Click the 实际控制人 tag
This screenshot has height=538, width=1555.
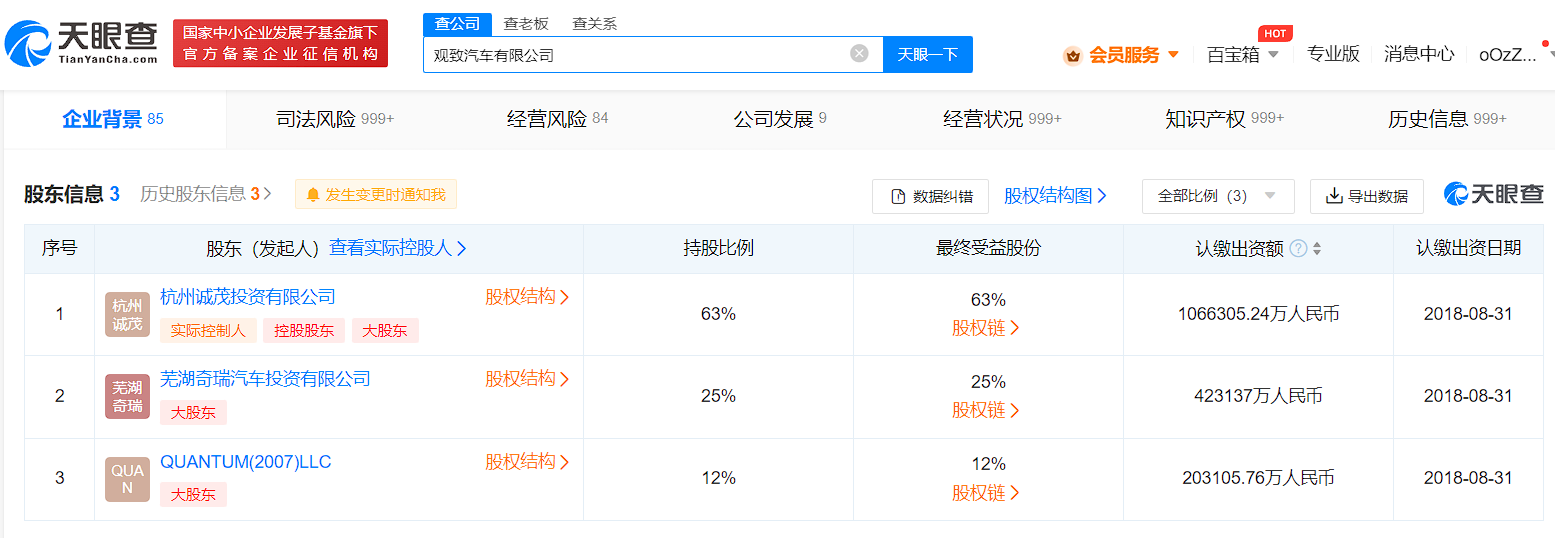208,331
